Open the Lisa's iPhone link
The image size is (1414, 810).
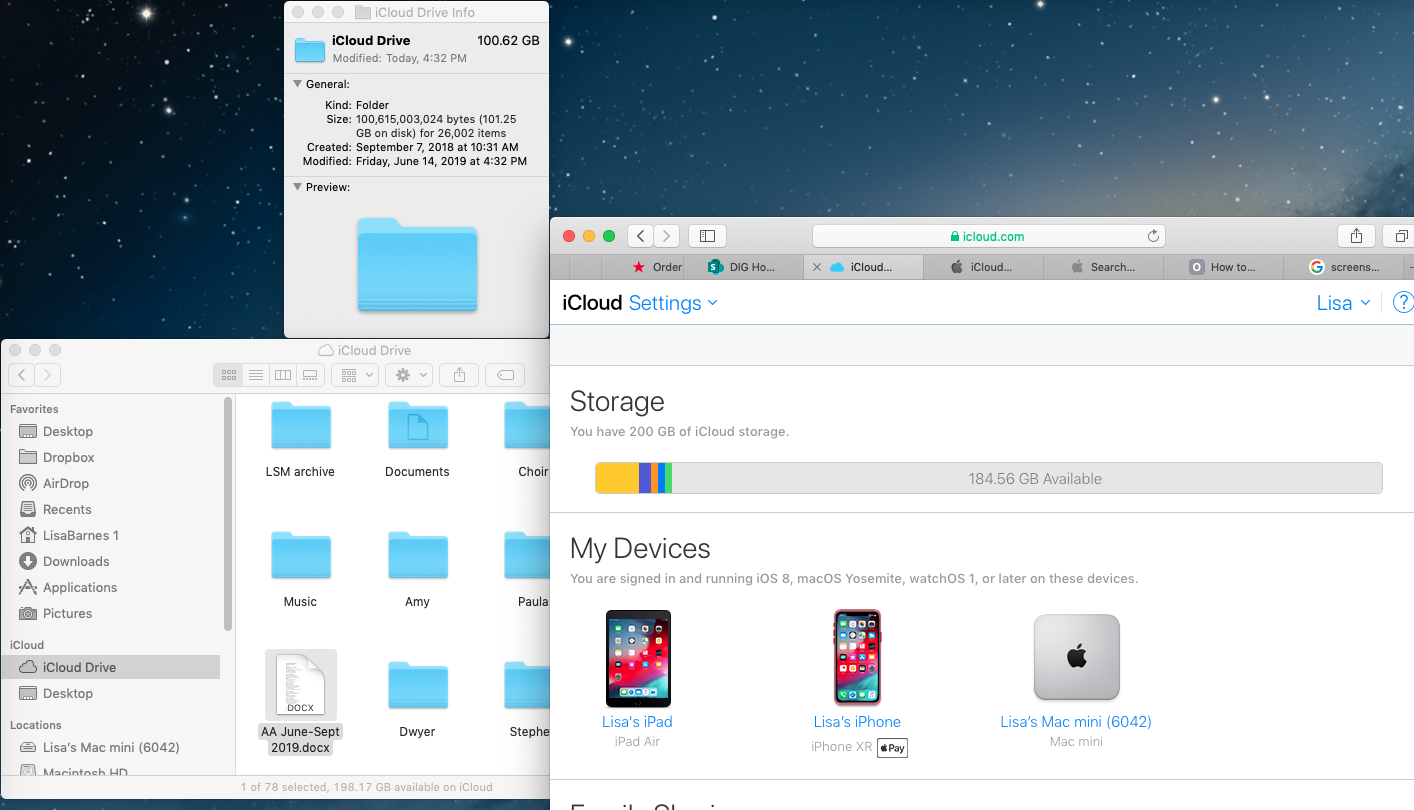pyautogui.click(x=857, y=722)
